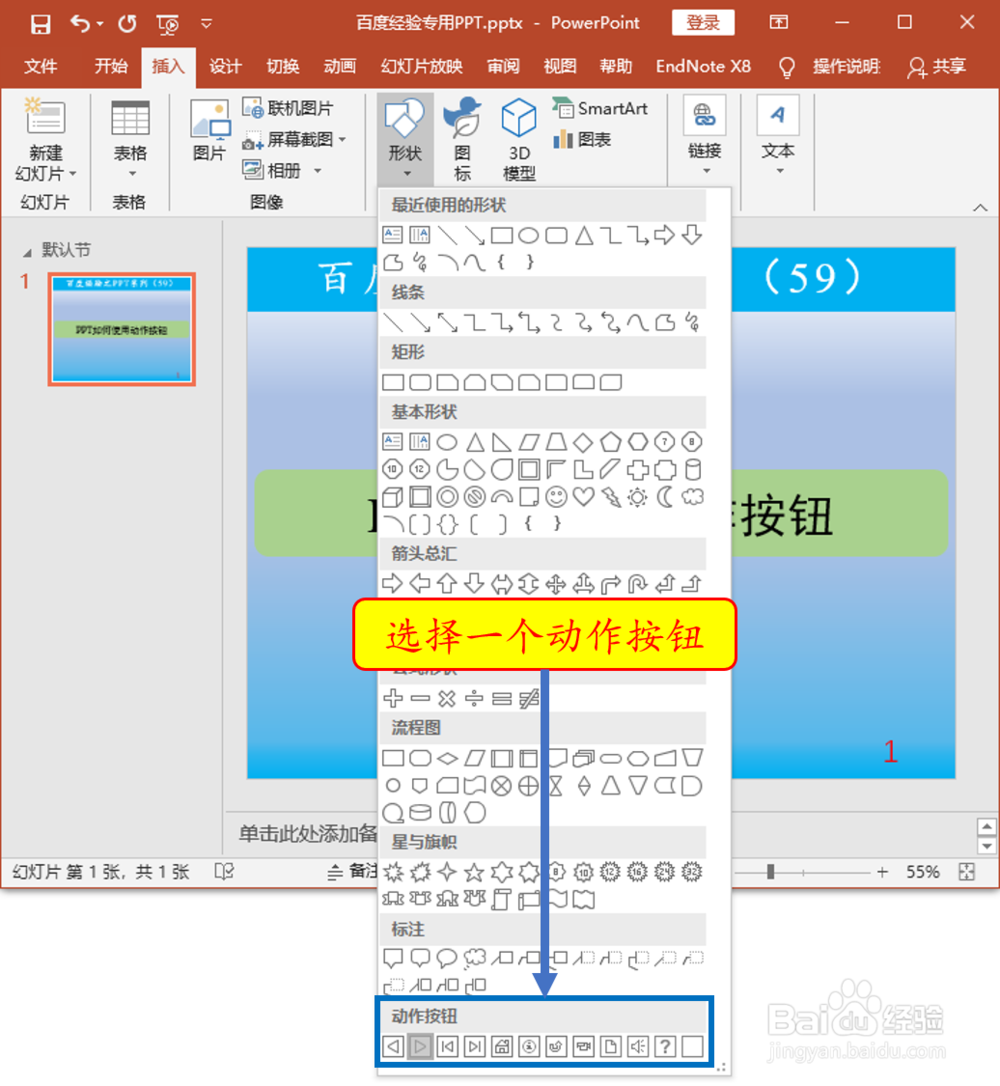Screen dimensions: 1000x1086
Task: Choose the Go to End action button
Action: (x=474, y=1046)
